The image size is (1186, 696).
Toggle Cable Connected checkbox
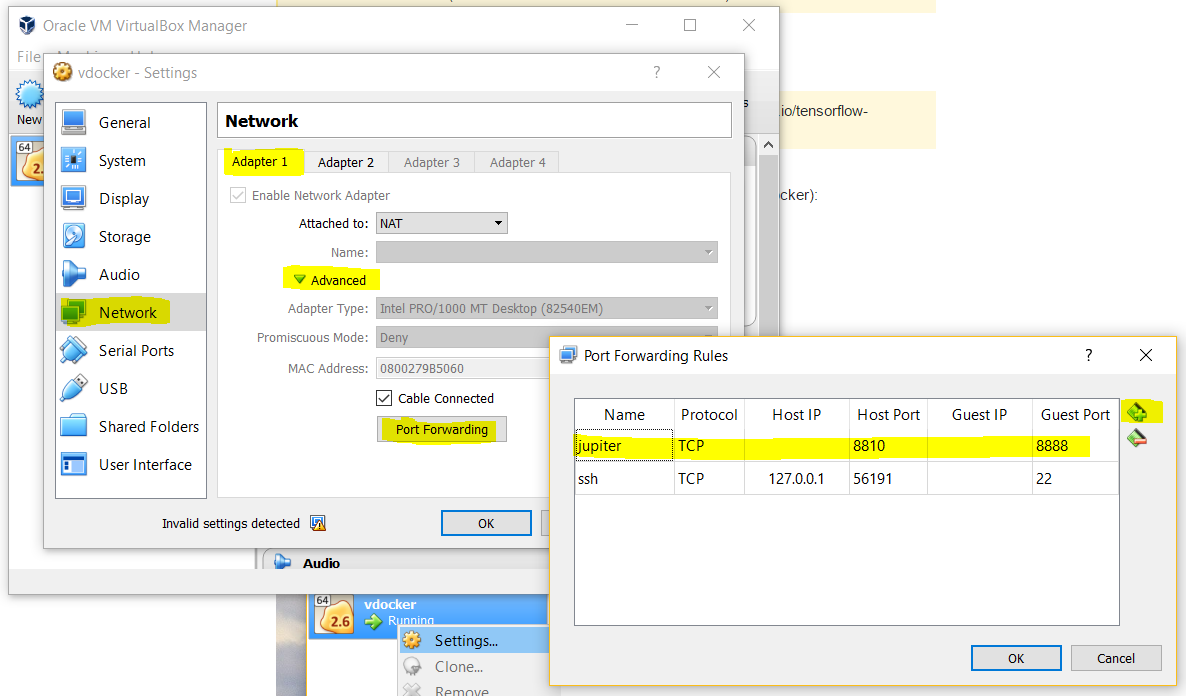pos(384,398)
